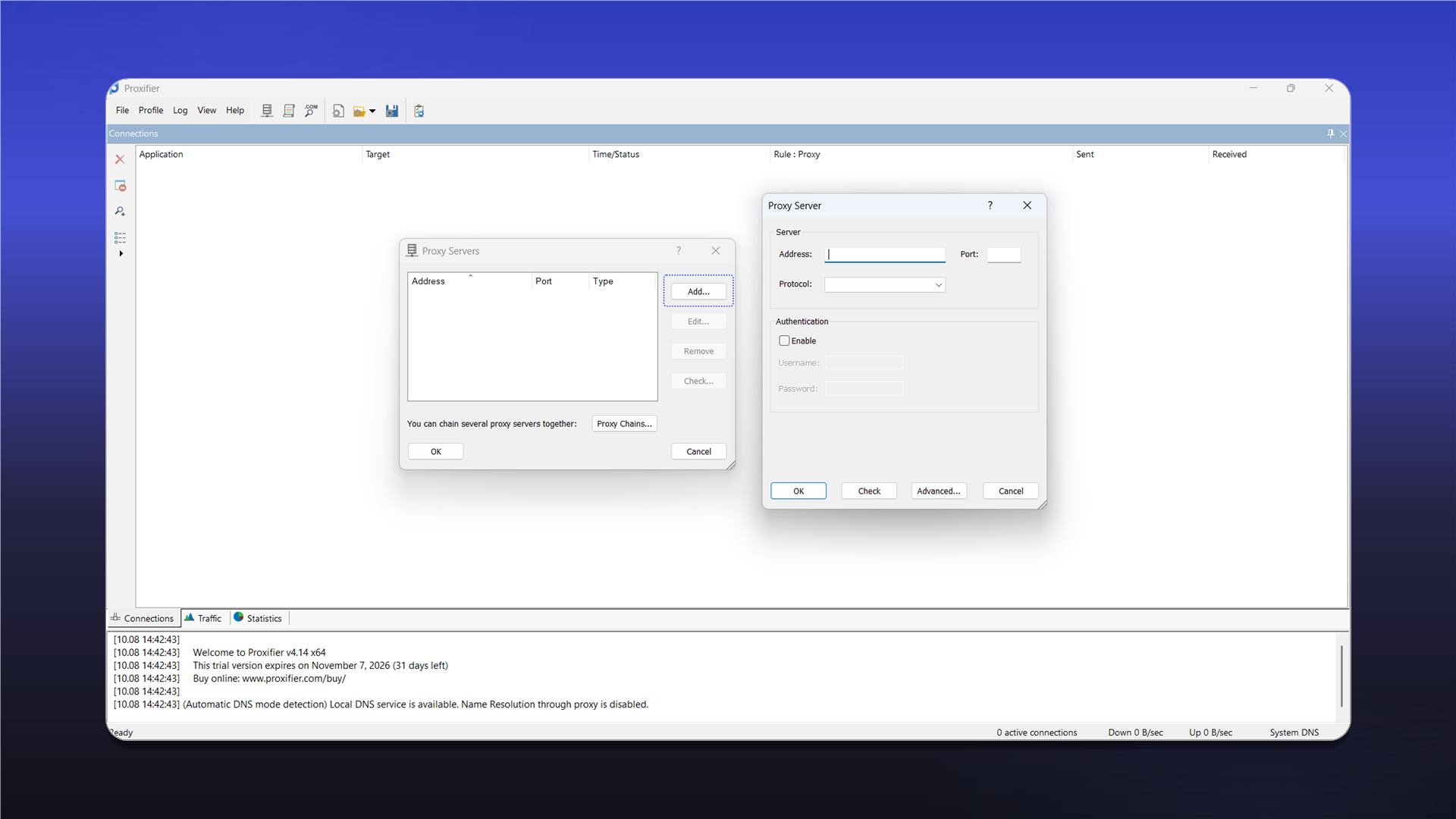Viewport: 1456px width, 819px height.
Task: Click the save profile floppy icon
Action: click(392, 111)
